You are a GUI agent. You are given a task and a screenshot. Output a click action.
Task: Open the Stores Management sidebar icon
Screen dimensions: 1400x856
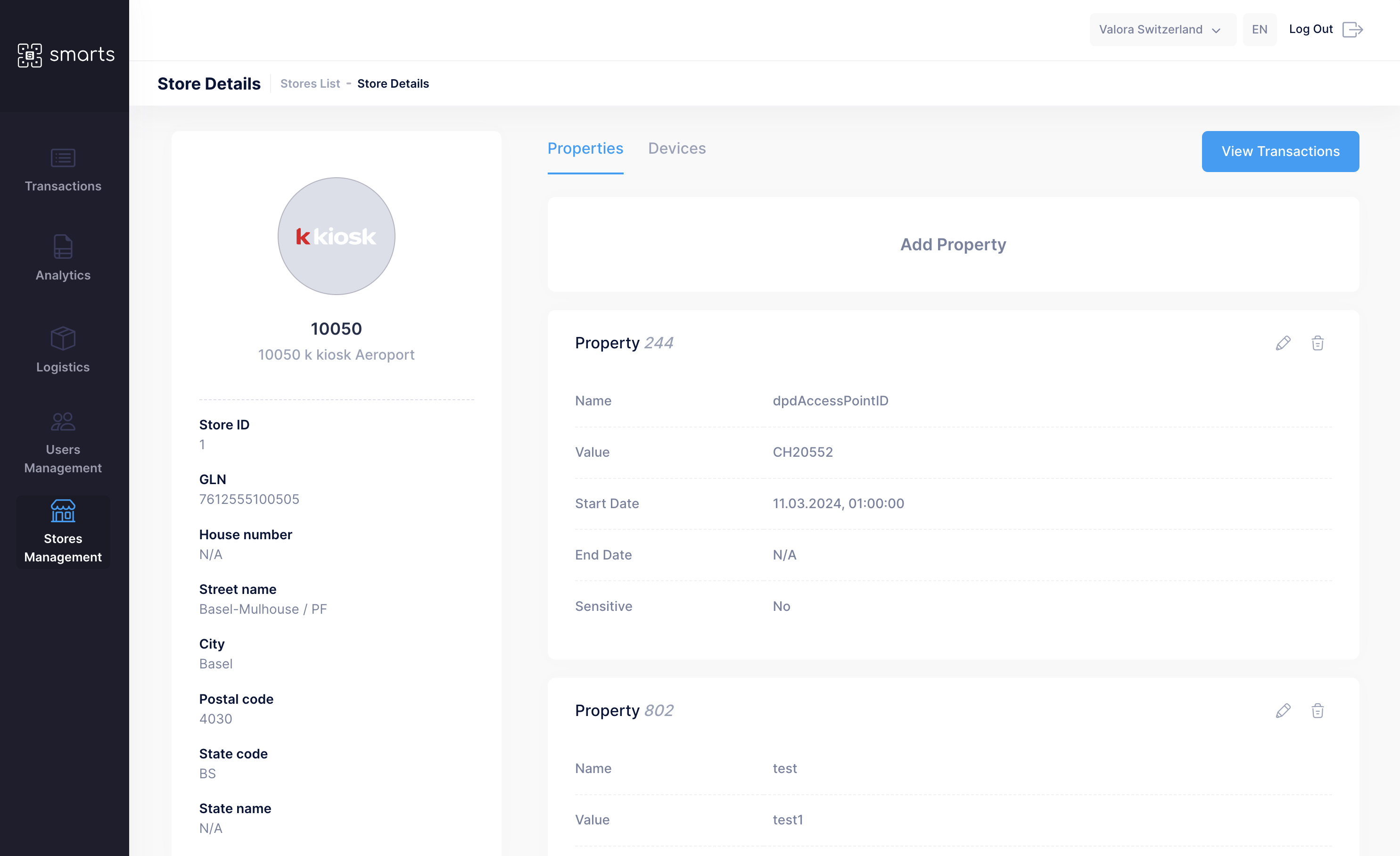63,510
